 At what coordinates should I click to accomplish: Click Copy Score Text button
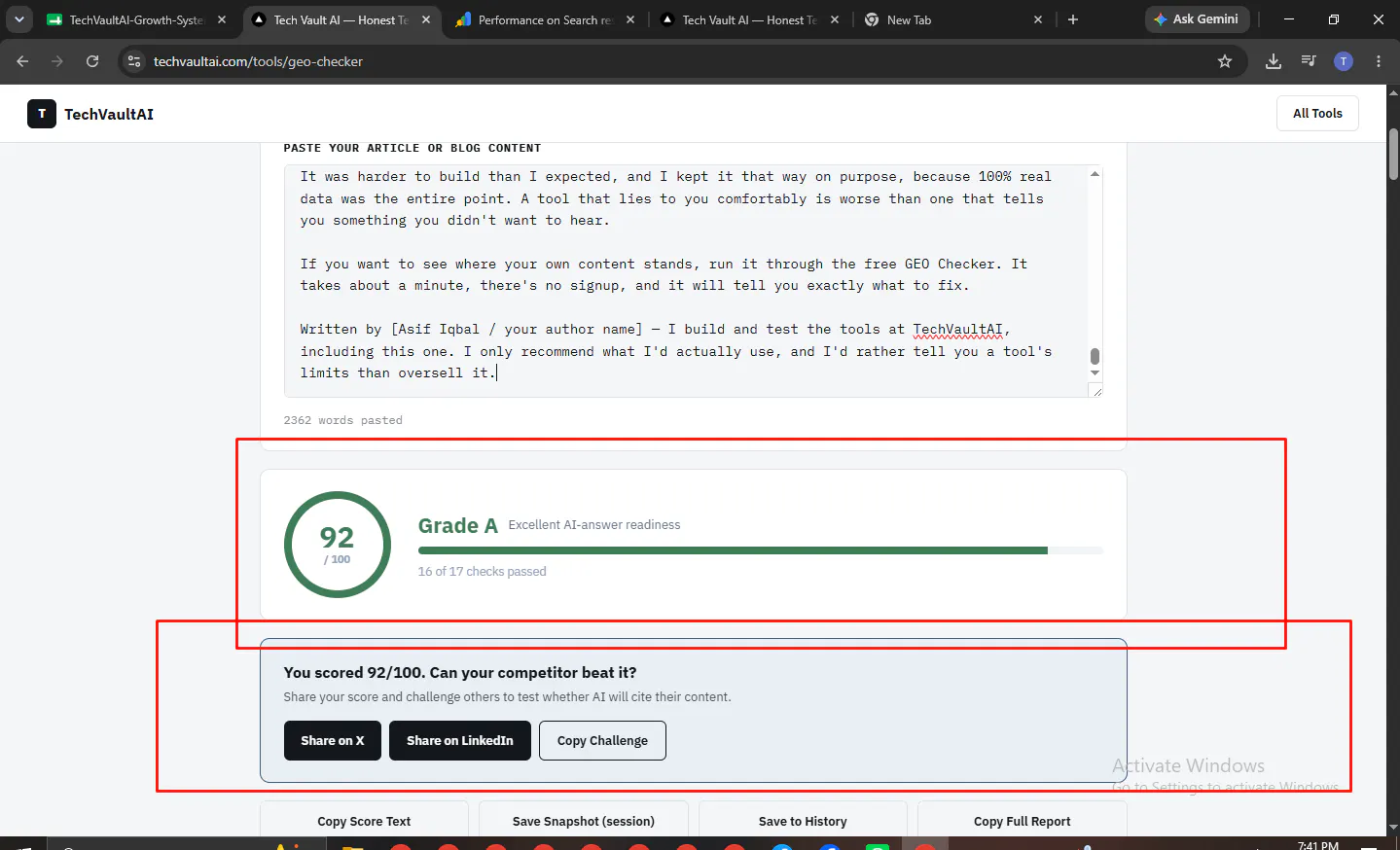(x=364, y=821)
